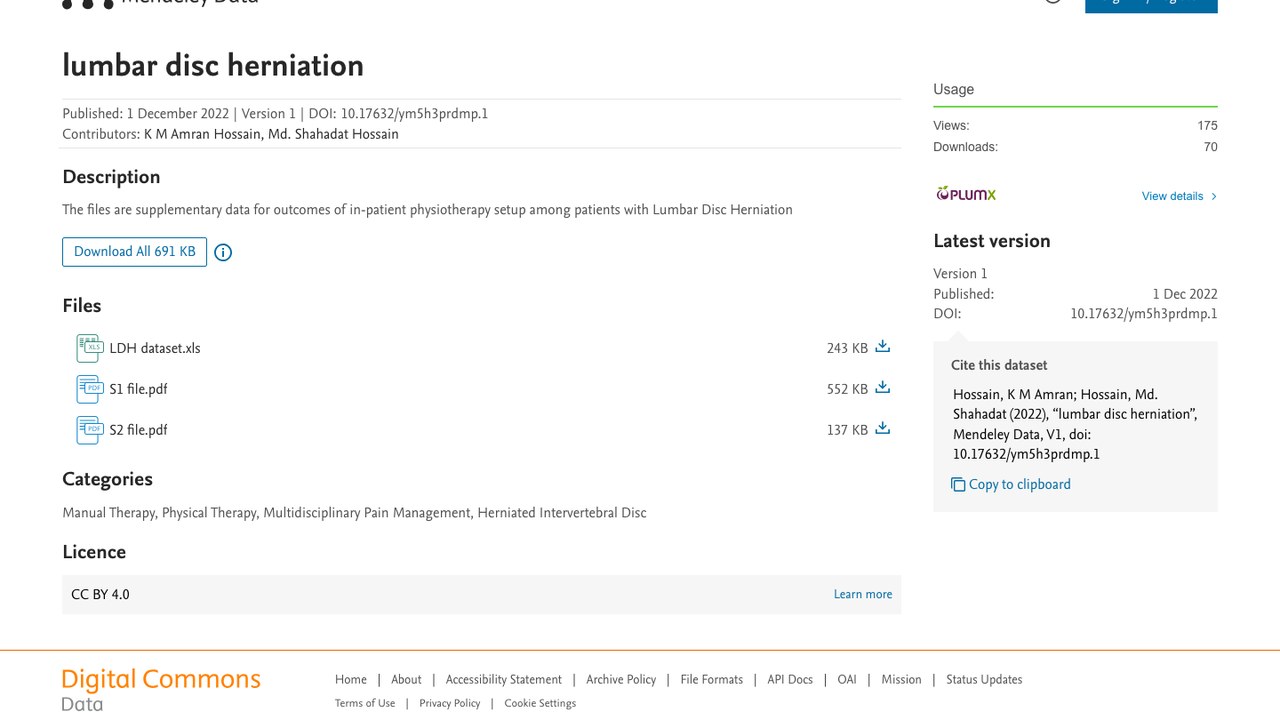Open the Archive Policy link
This screenshot has height=720, width=1280.
tap(621, 679)
